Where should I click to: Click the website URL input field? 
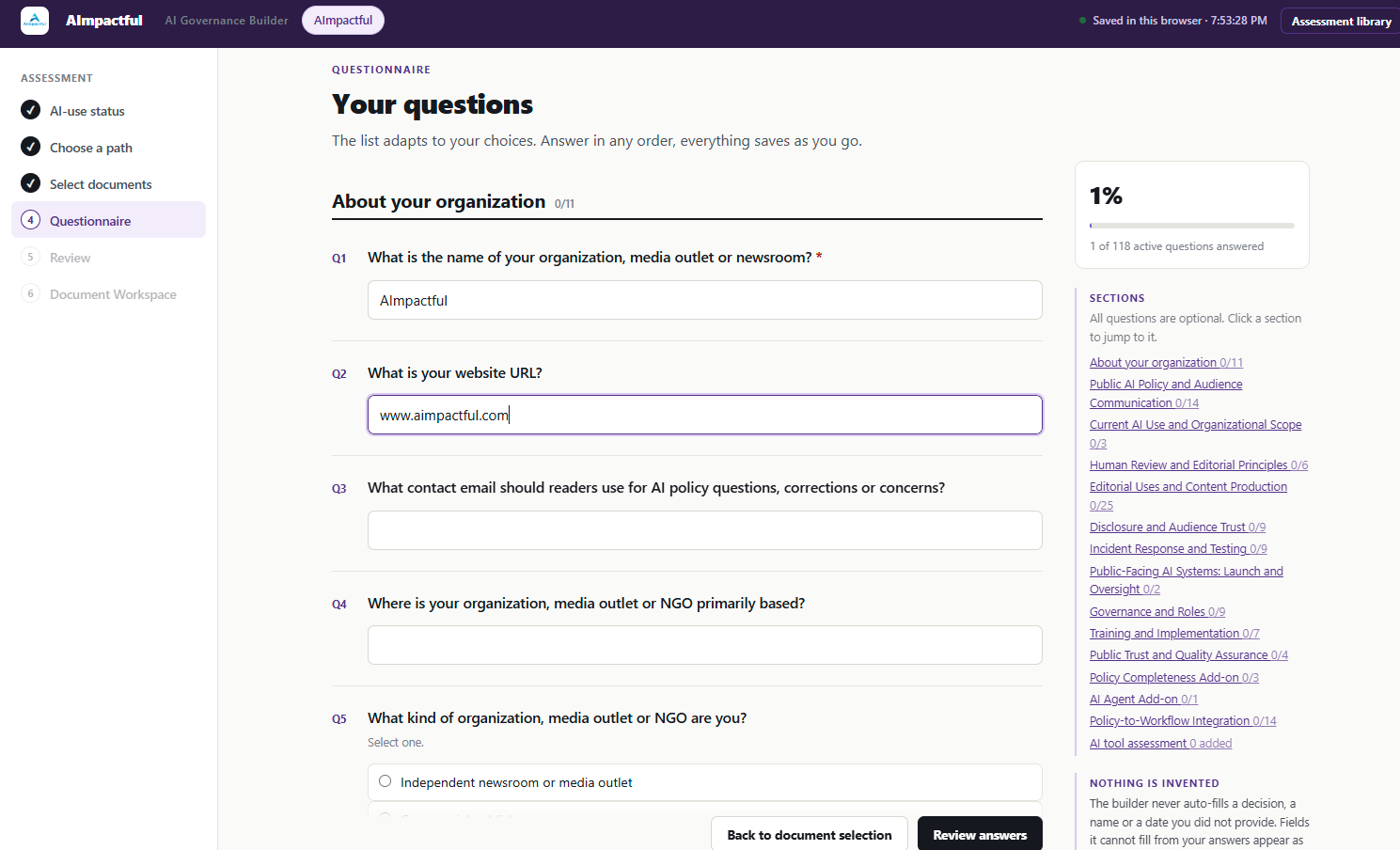(x=705, y=415)
